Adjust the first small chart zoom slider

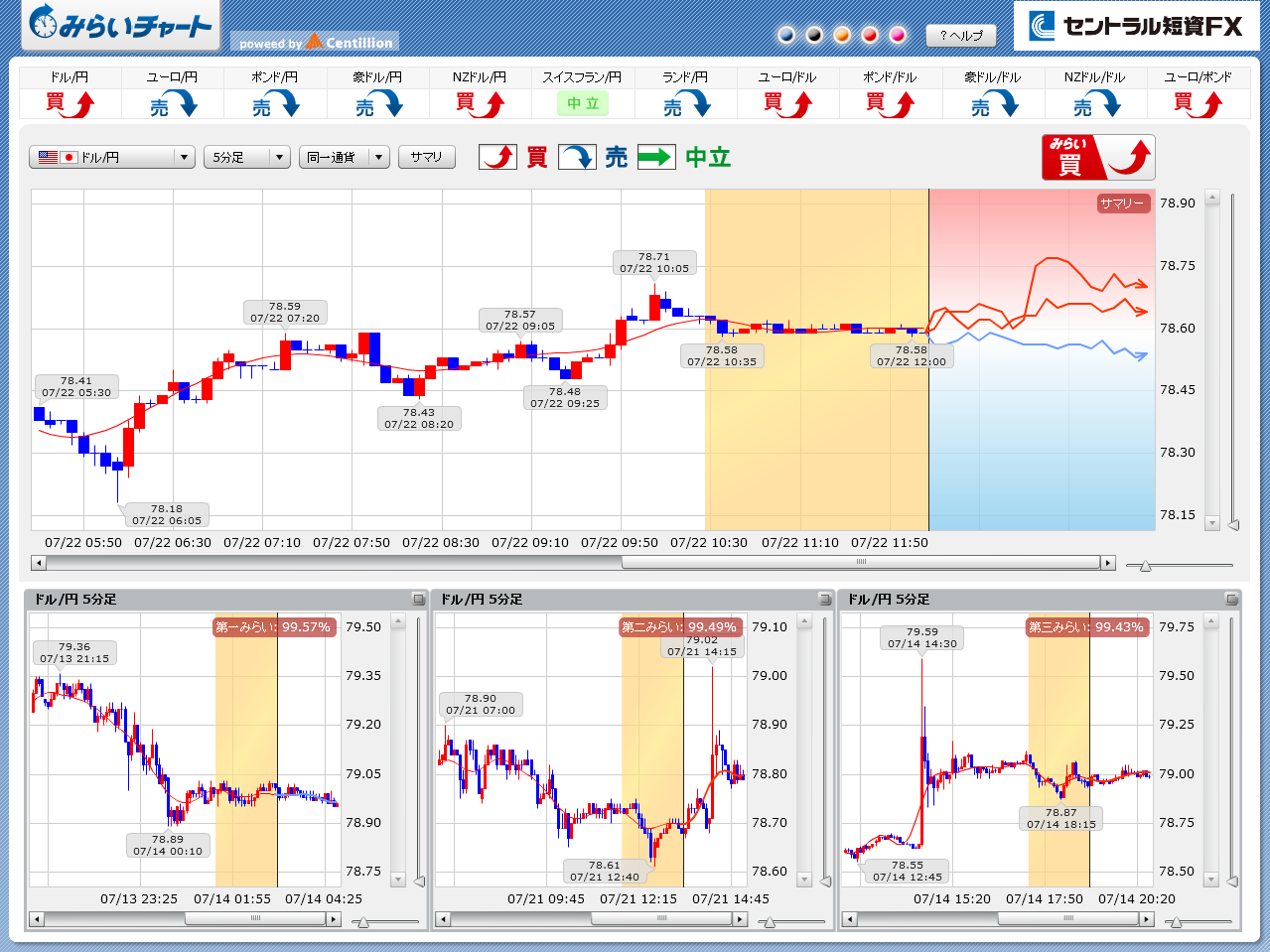click(x=362, y=922)
